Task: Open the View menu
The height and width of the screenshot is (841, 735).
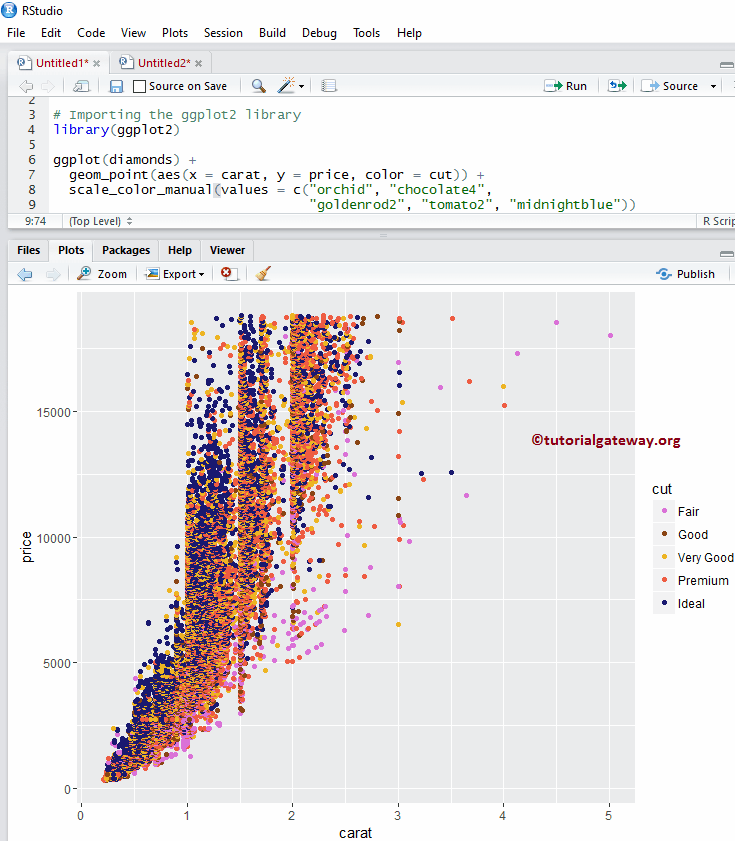Action: 133,33
